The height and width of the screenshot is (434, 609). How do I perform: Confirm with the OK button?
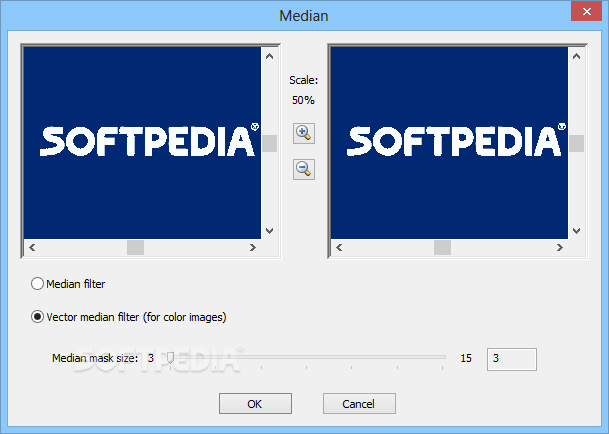(255, 403)
